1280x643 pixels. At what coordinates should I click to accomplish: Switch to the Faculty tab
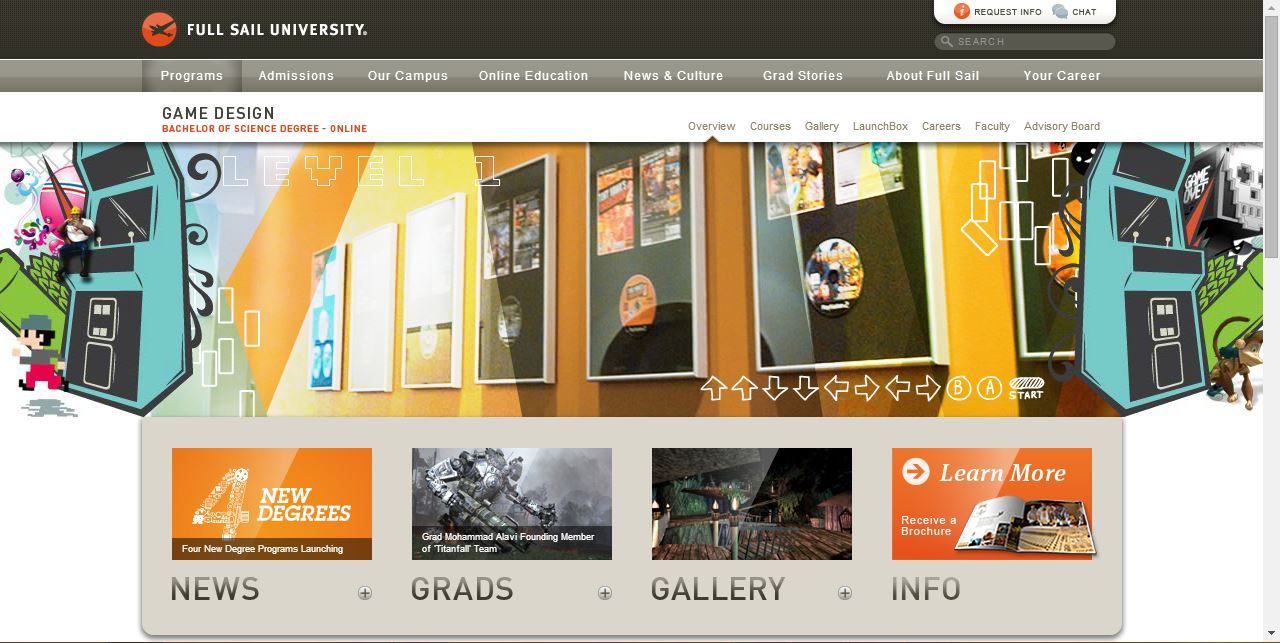pos(992,126)
